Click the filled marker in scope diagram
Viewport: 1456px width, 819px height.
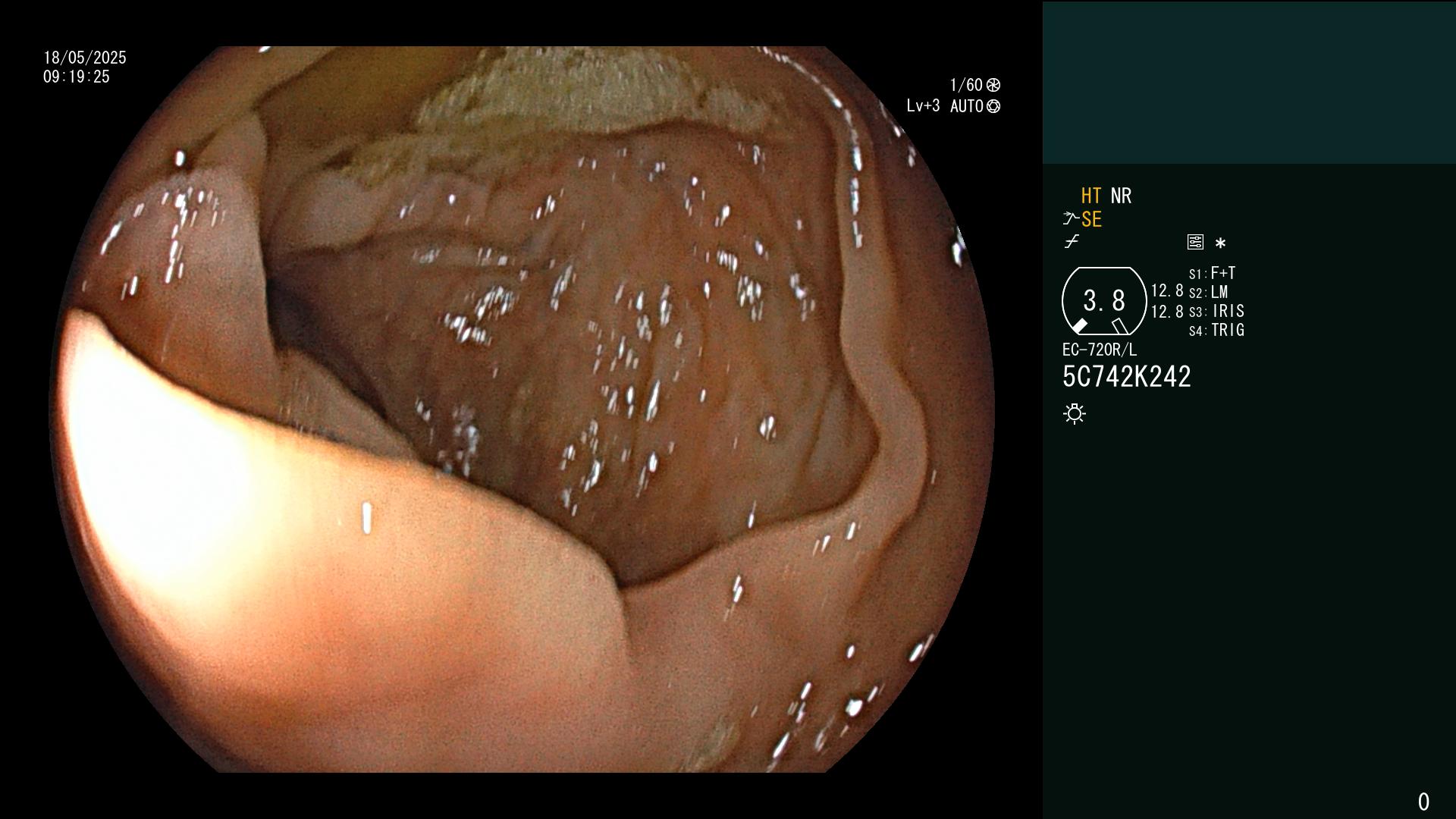[1079, 326]
